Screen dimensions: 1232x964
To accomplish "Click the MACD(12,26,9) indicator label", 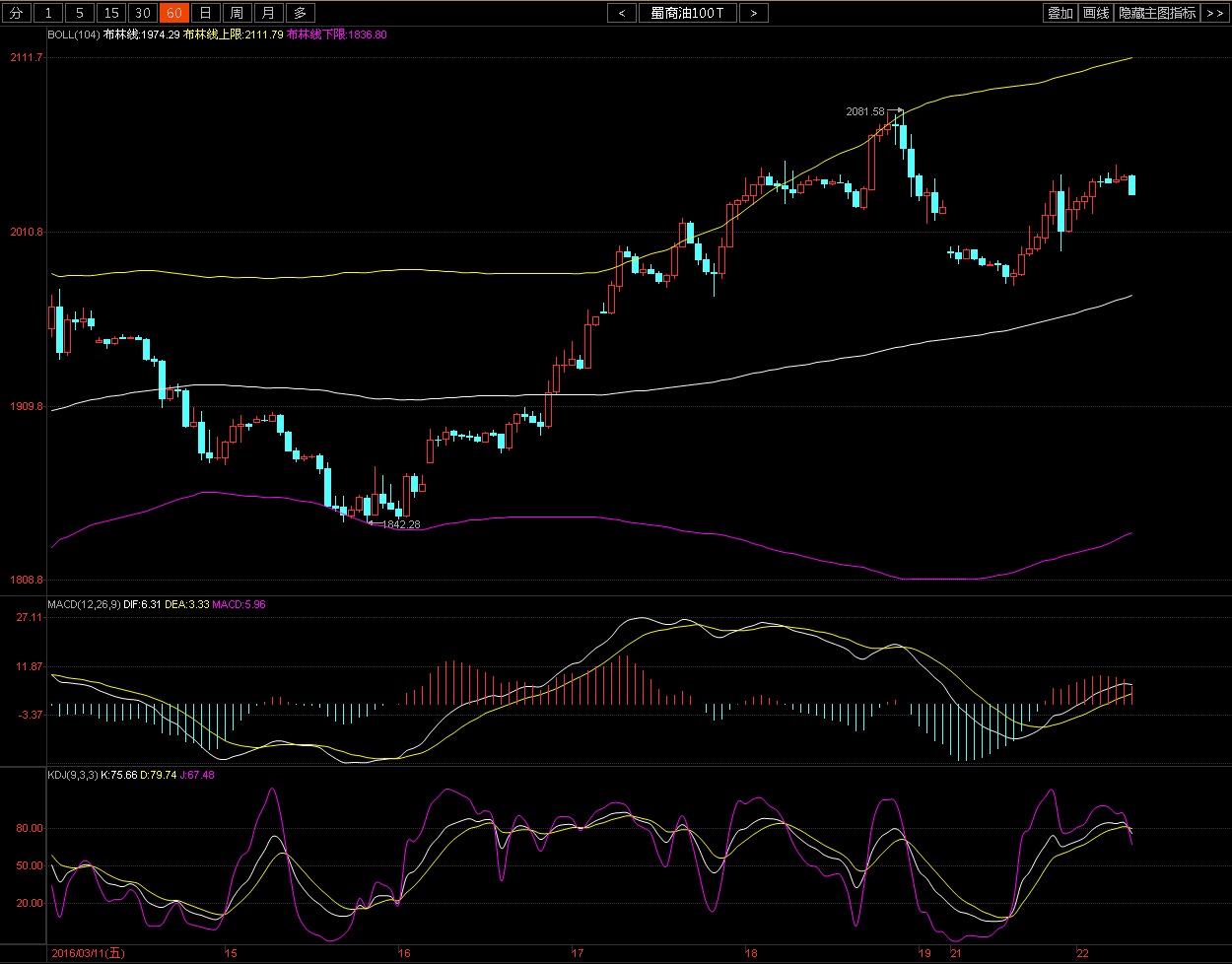I will 84,604.
